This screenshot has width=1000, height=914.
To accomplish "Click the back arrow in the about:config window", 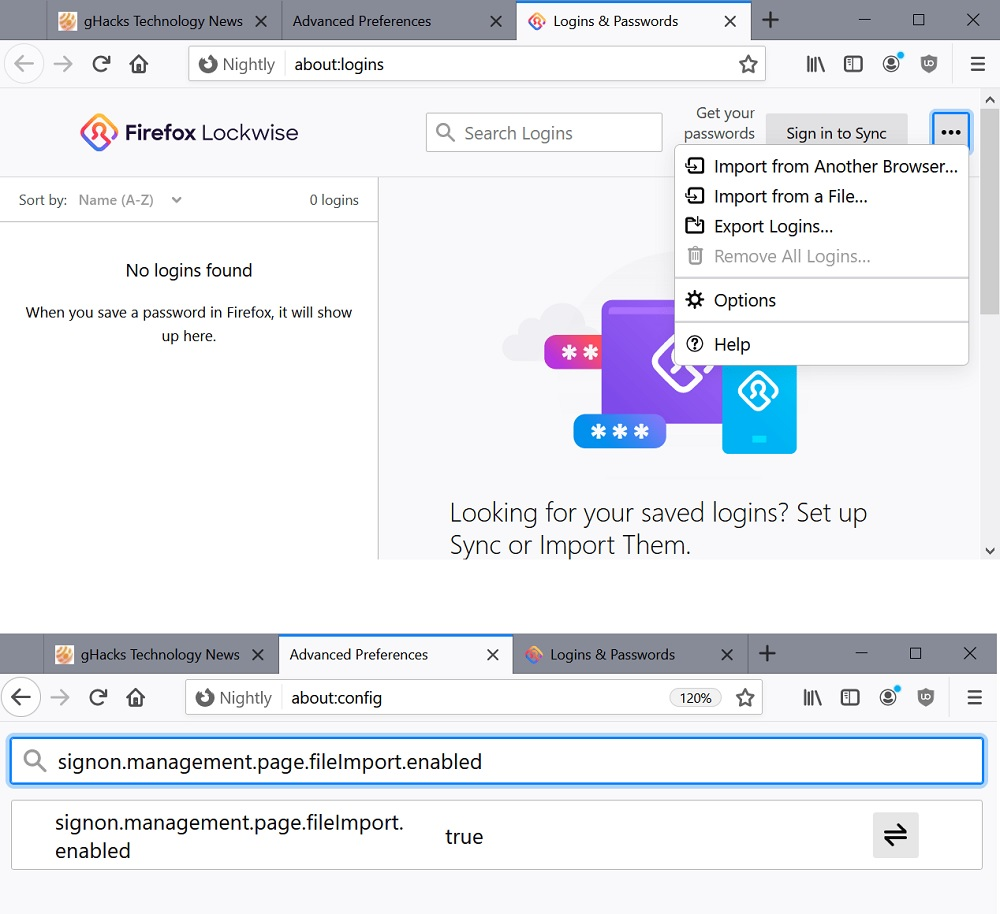I will click(x=21, y=697).
